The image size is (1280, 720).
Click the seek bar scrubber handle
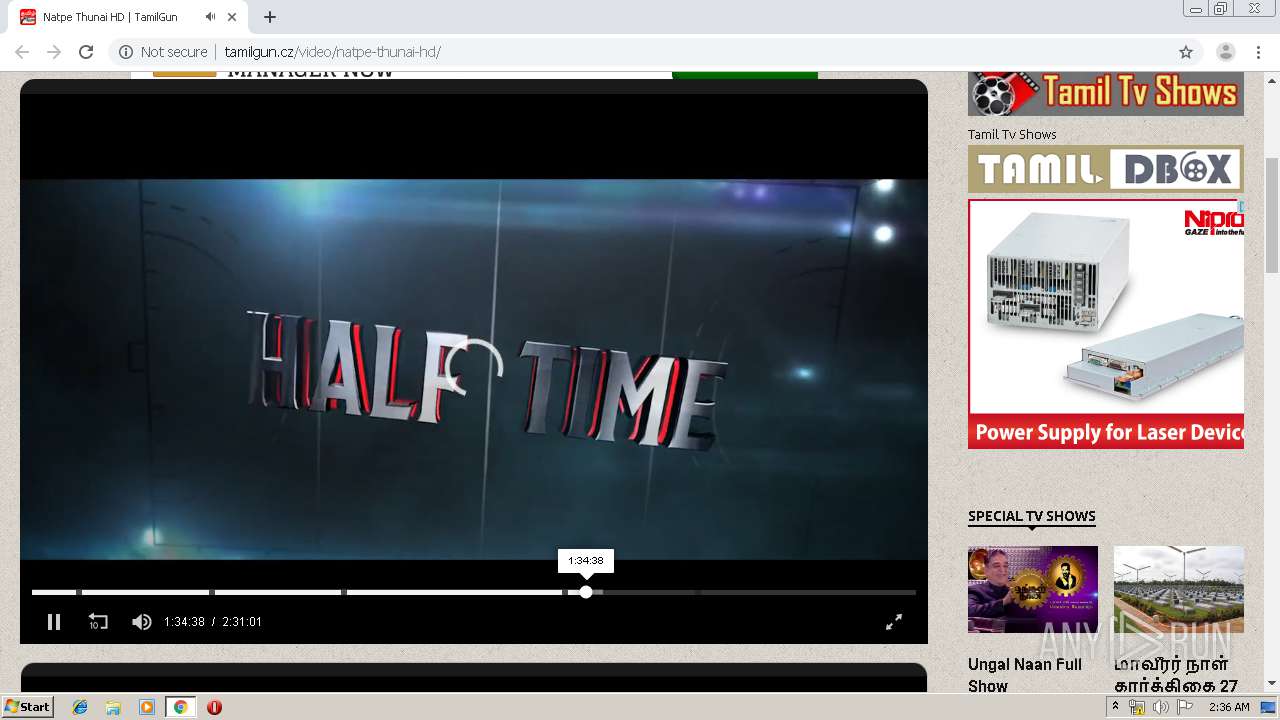coord(586,592)
